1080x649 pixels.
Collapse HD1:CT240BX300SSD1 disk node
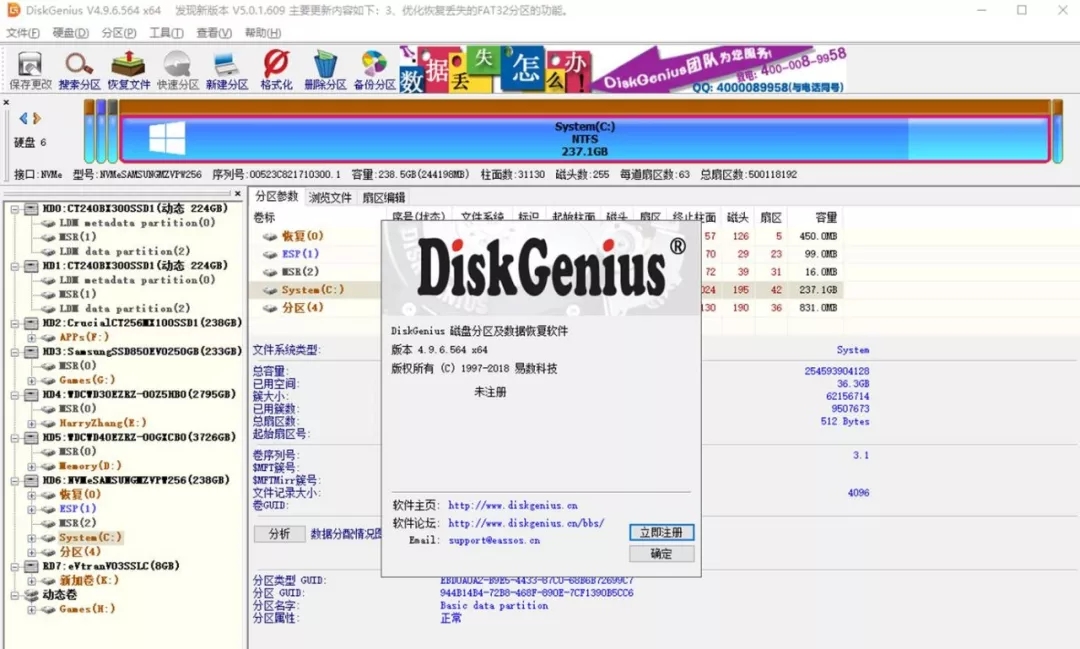14,265
